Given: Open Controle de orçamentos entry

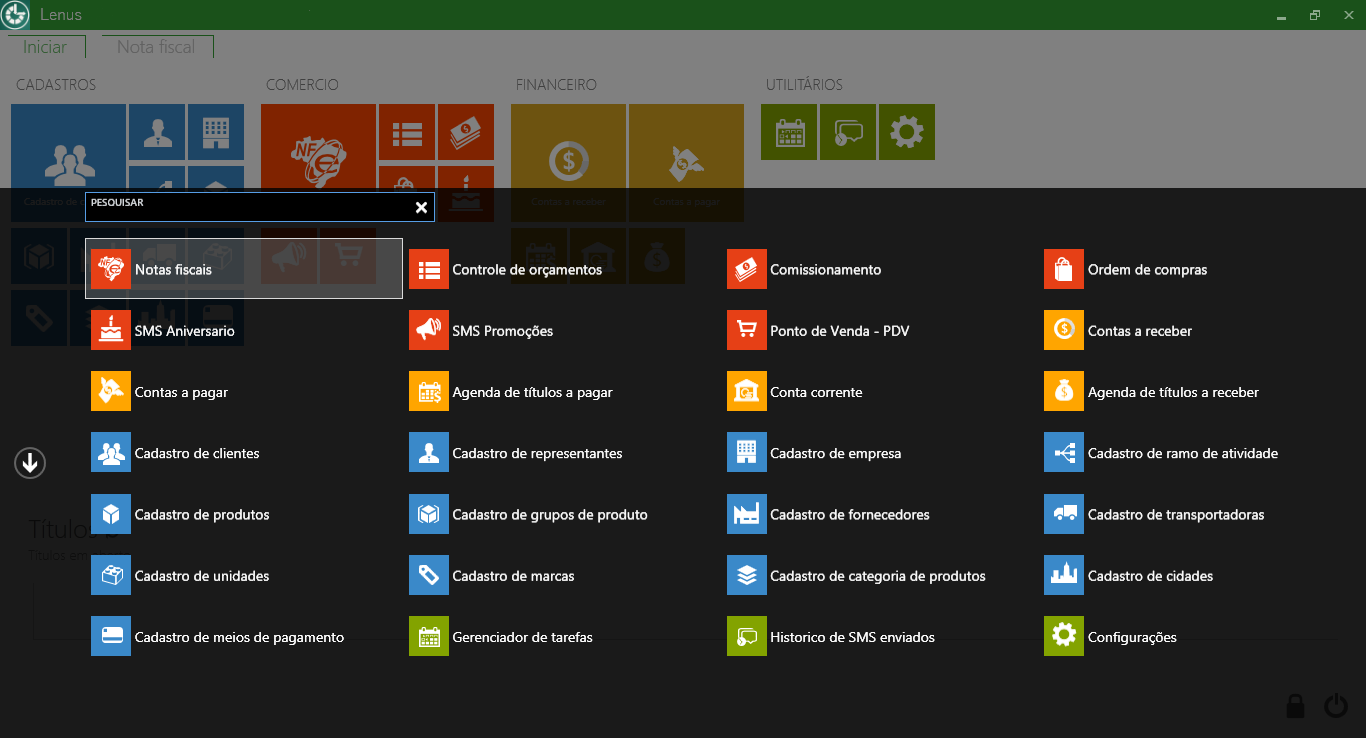Looking at the screenshot, I should (x=527, y=269).
